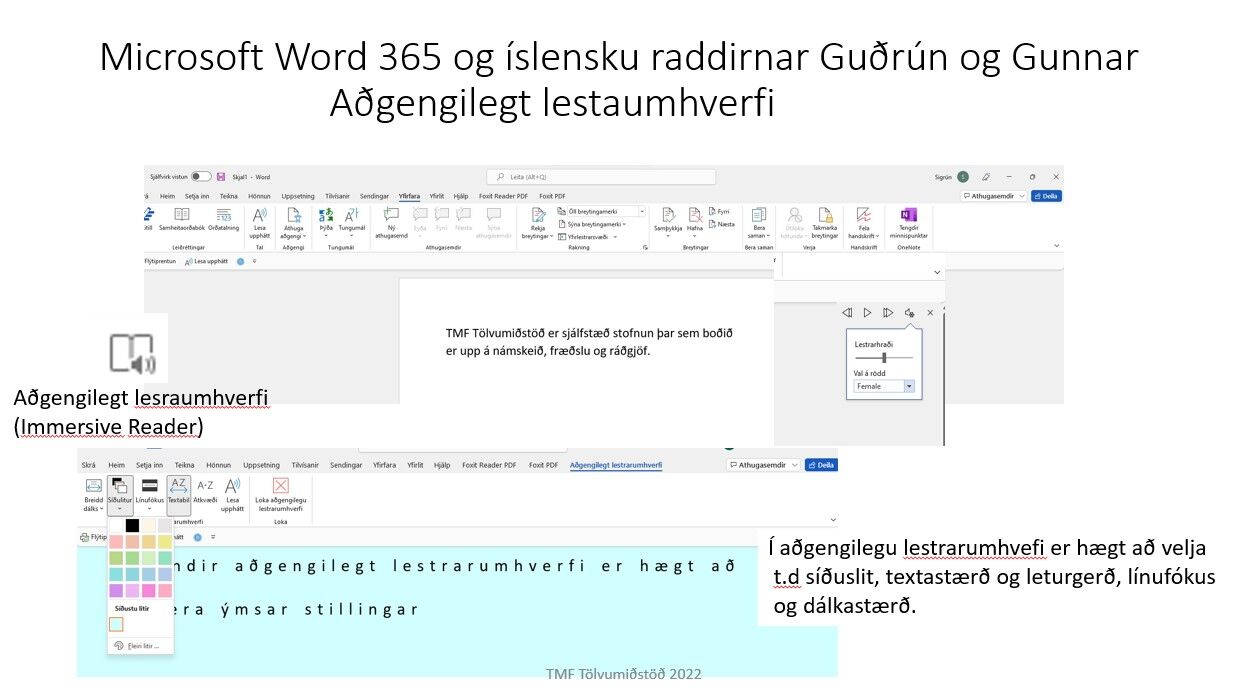
Task: Click the Lestrarhraði reading speed slider
Action: coord(884,357)
